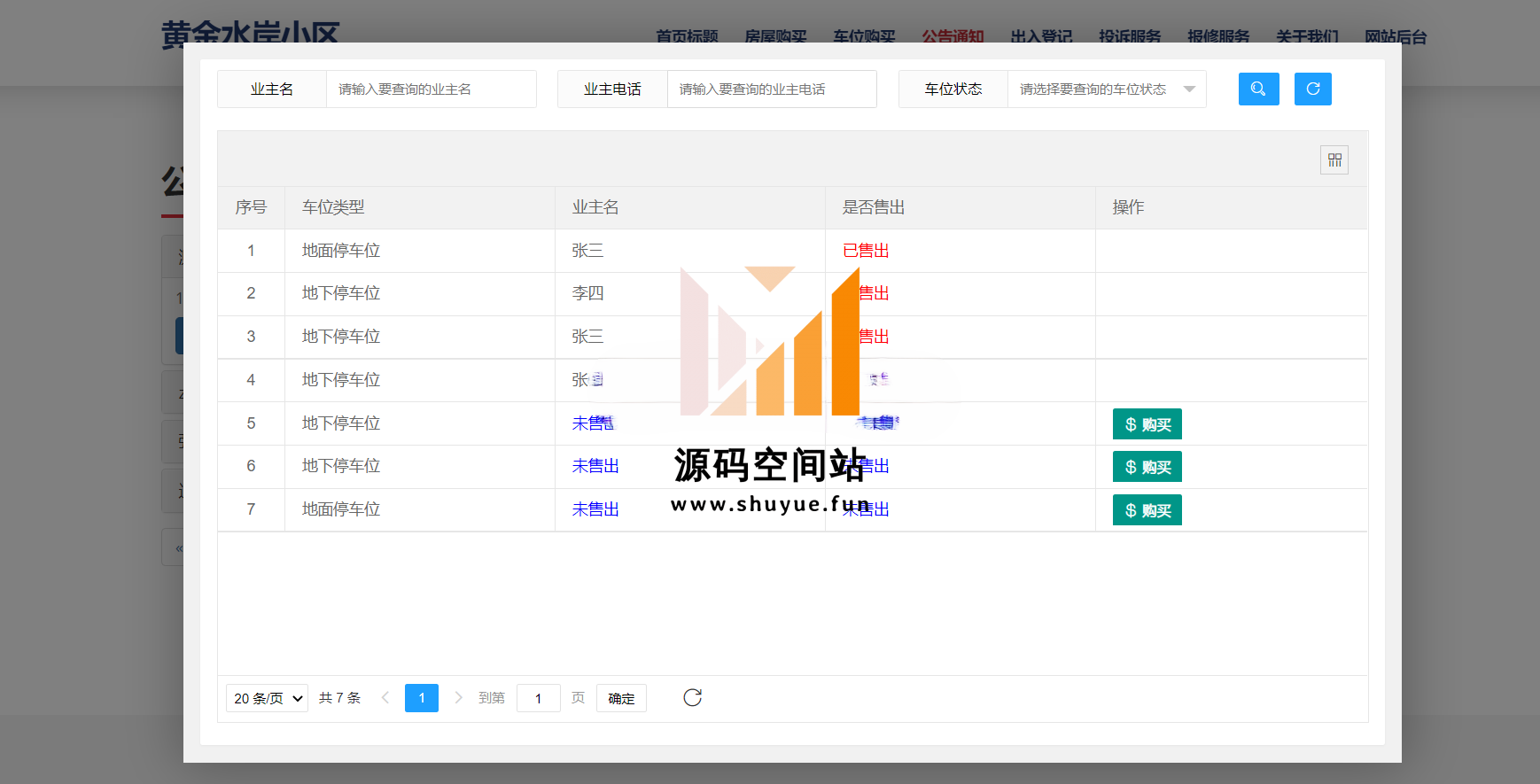The image size is (1540, 784).
Task: Open 报修服务 menu in background page
Action: pos(1218,36)
